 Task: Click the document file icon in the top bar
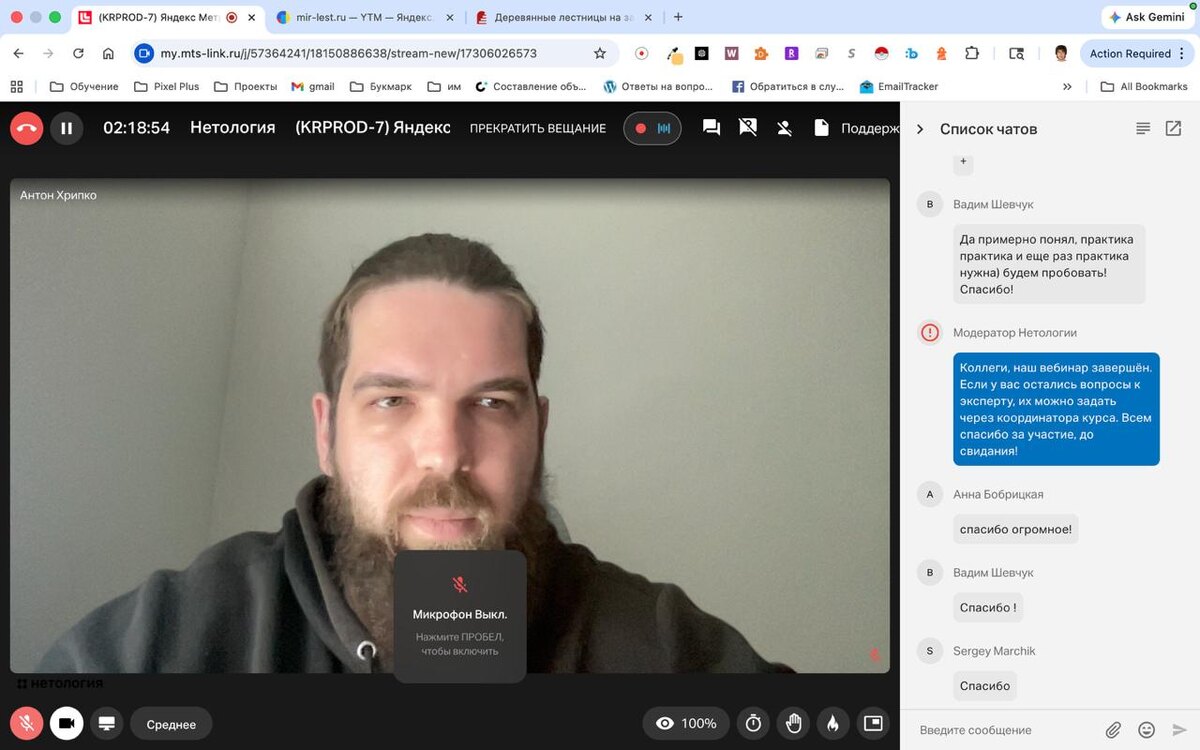pos(821,128)
